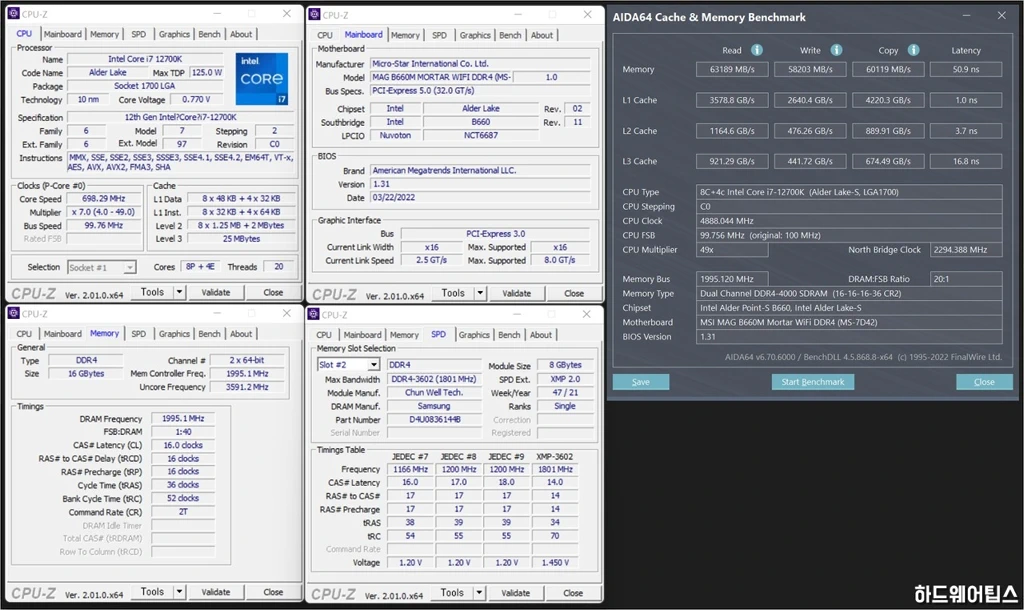This screenshot has width=1024, height=610.
Task: Click the Manufacturer field Micro-Star International Co. Ltd.
Action: (x=480, y=63)
